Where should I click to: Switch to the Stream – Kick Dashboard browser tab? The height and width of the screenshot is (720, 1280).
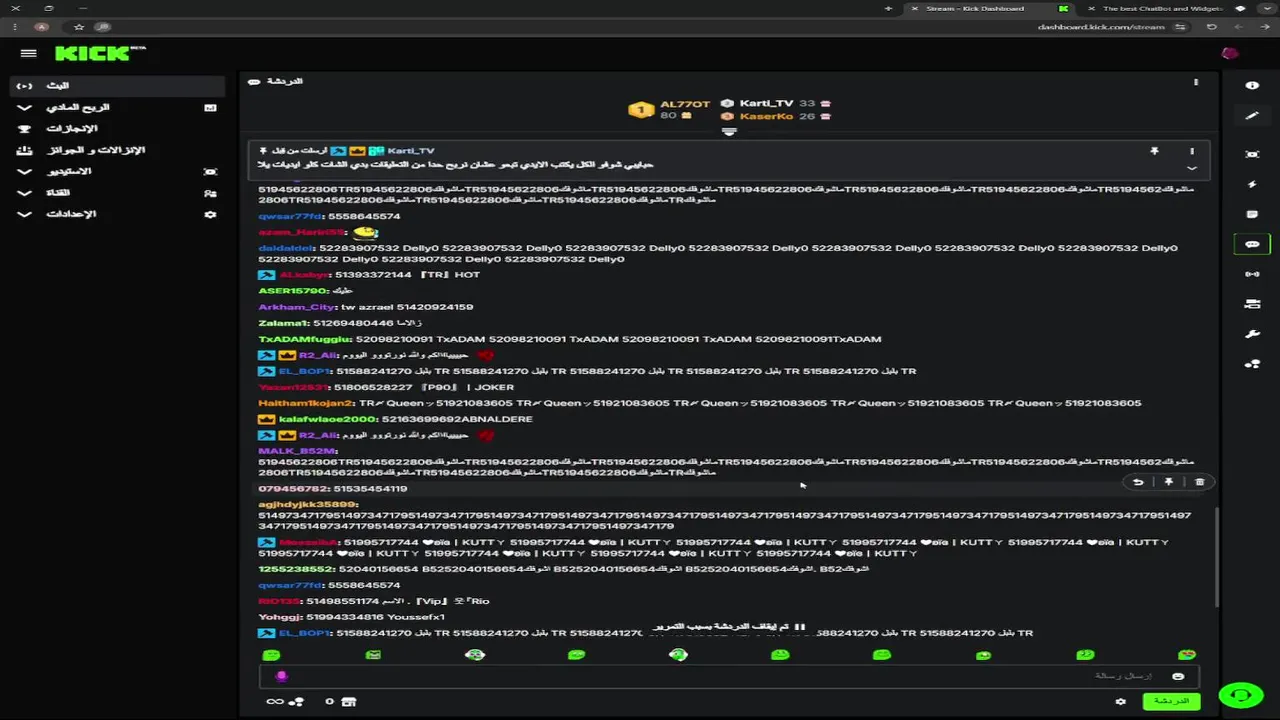(988, 8)
